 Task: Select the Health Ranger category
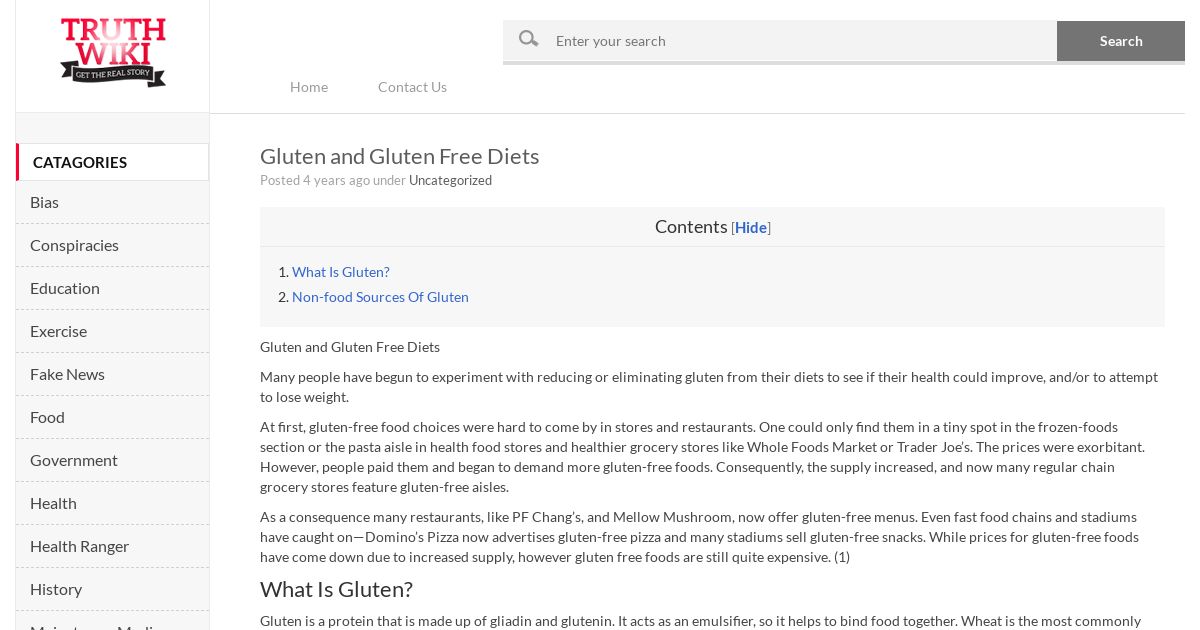[x=112, y=546]
